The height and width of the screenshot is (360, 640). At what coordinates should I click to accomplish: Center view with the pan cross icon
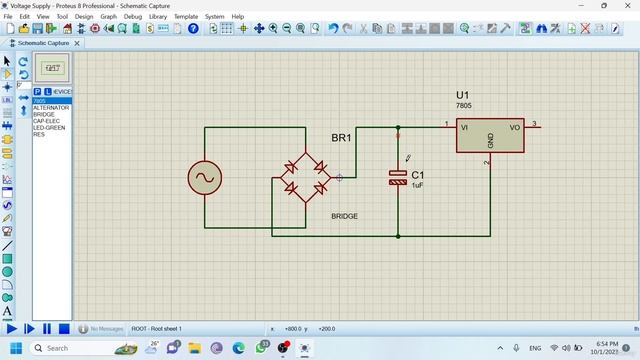click(x=259, y=28)
